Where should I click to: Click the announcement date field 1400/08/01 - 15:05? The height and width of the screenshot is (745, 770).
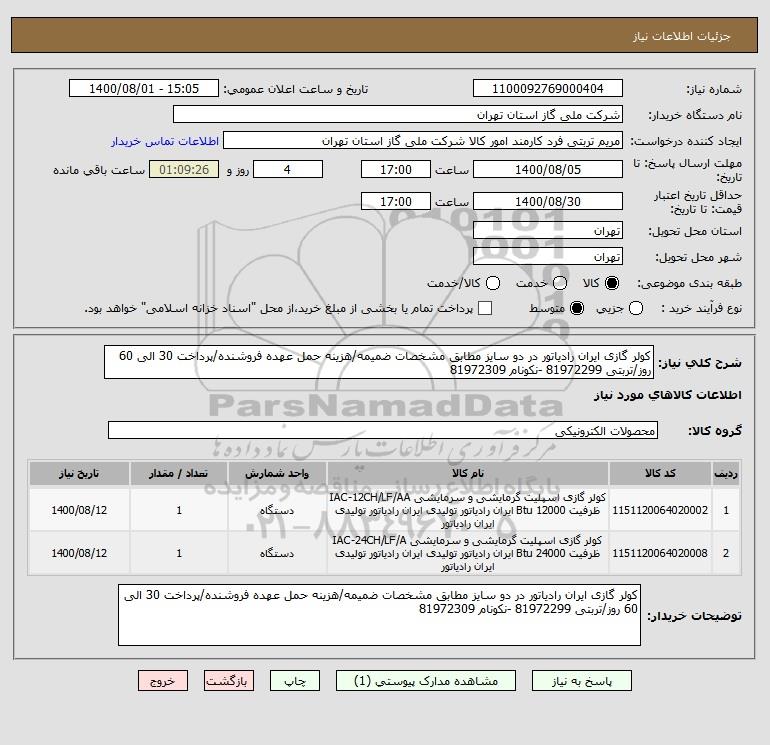[144, 88]
